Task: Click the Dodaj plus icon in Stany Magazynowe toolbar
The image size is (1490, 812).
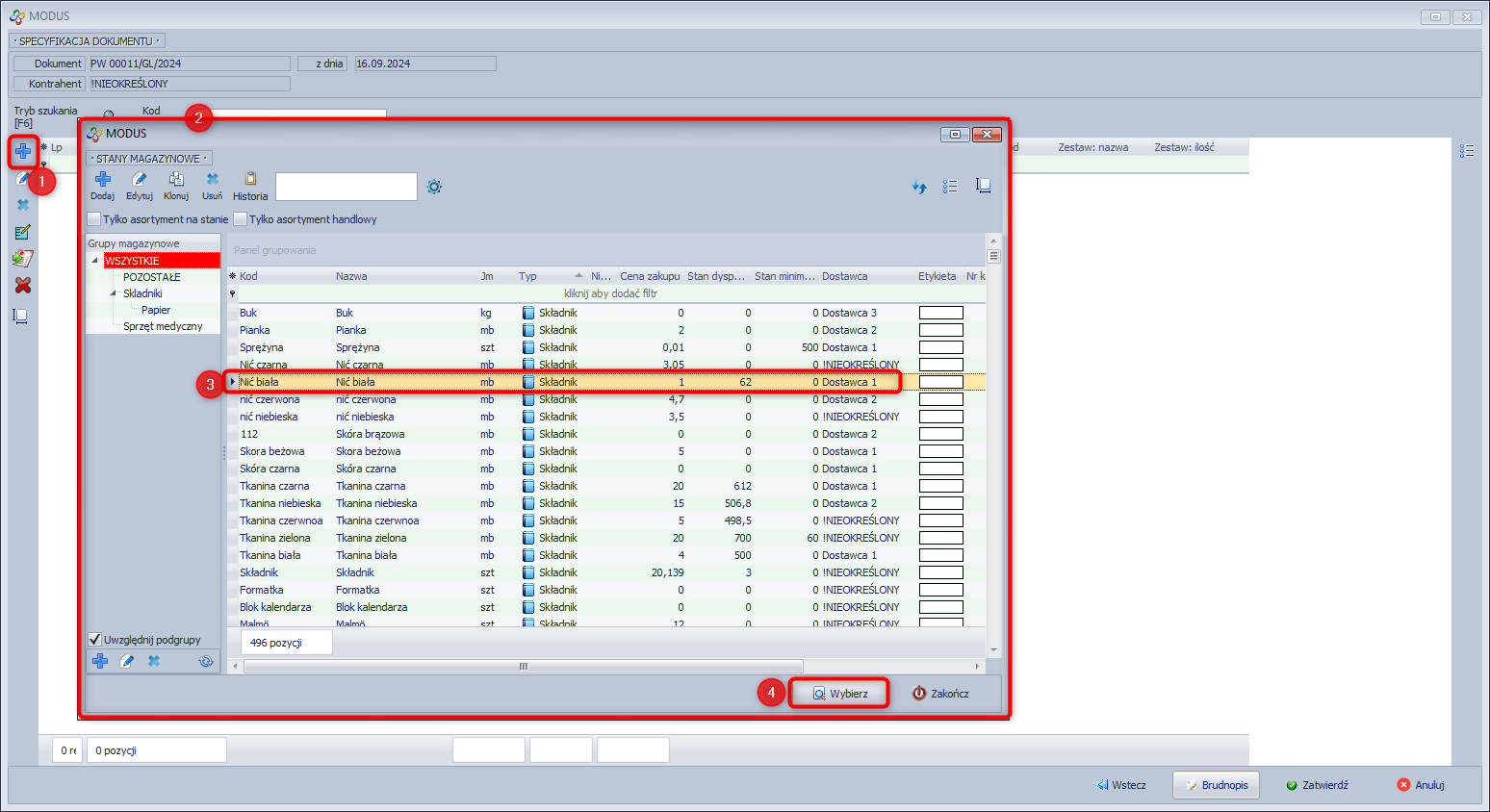Action: tap(102, 180)
